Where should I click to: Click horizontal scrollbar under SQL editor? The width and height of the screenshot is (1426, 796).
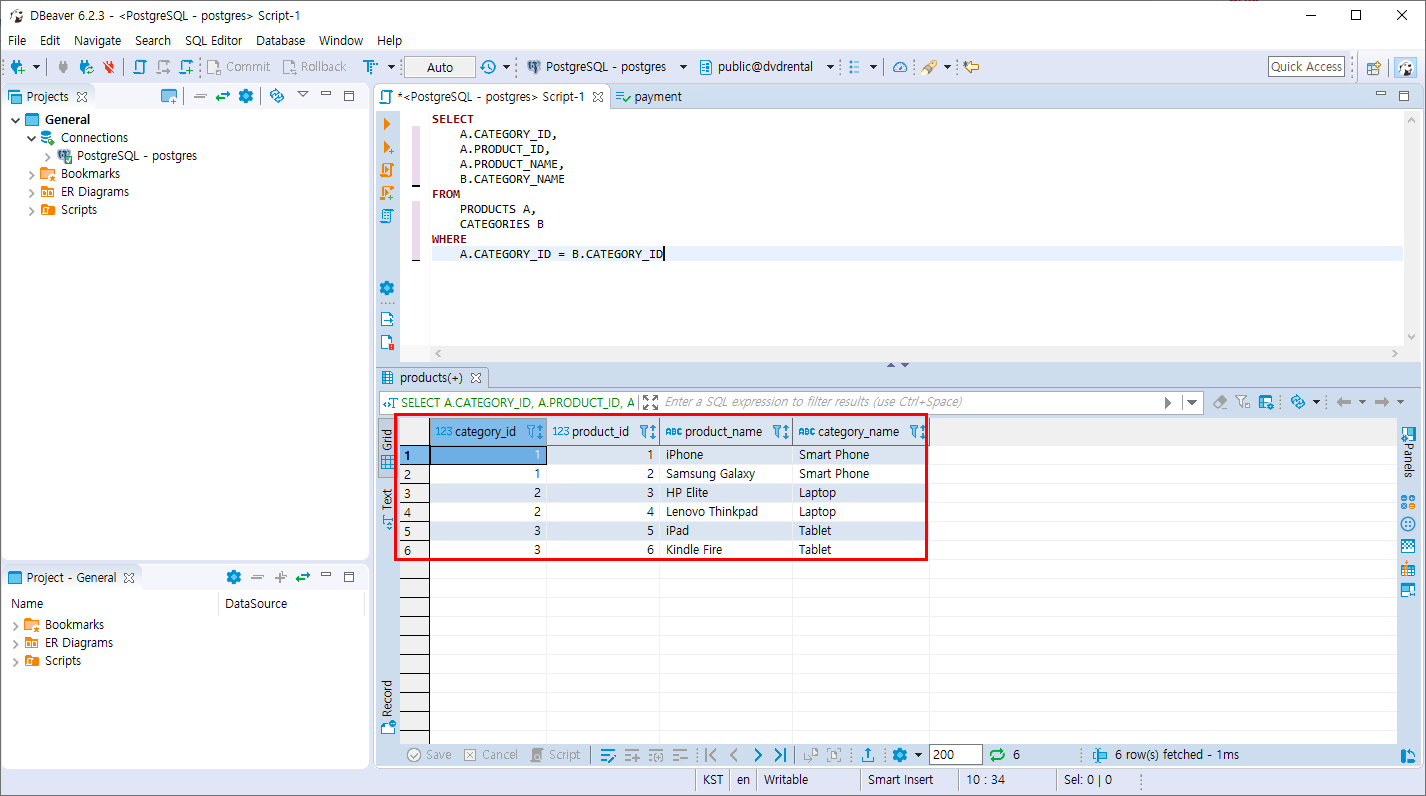pos(916,353)
